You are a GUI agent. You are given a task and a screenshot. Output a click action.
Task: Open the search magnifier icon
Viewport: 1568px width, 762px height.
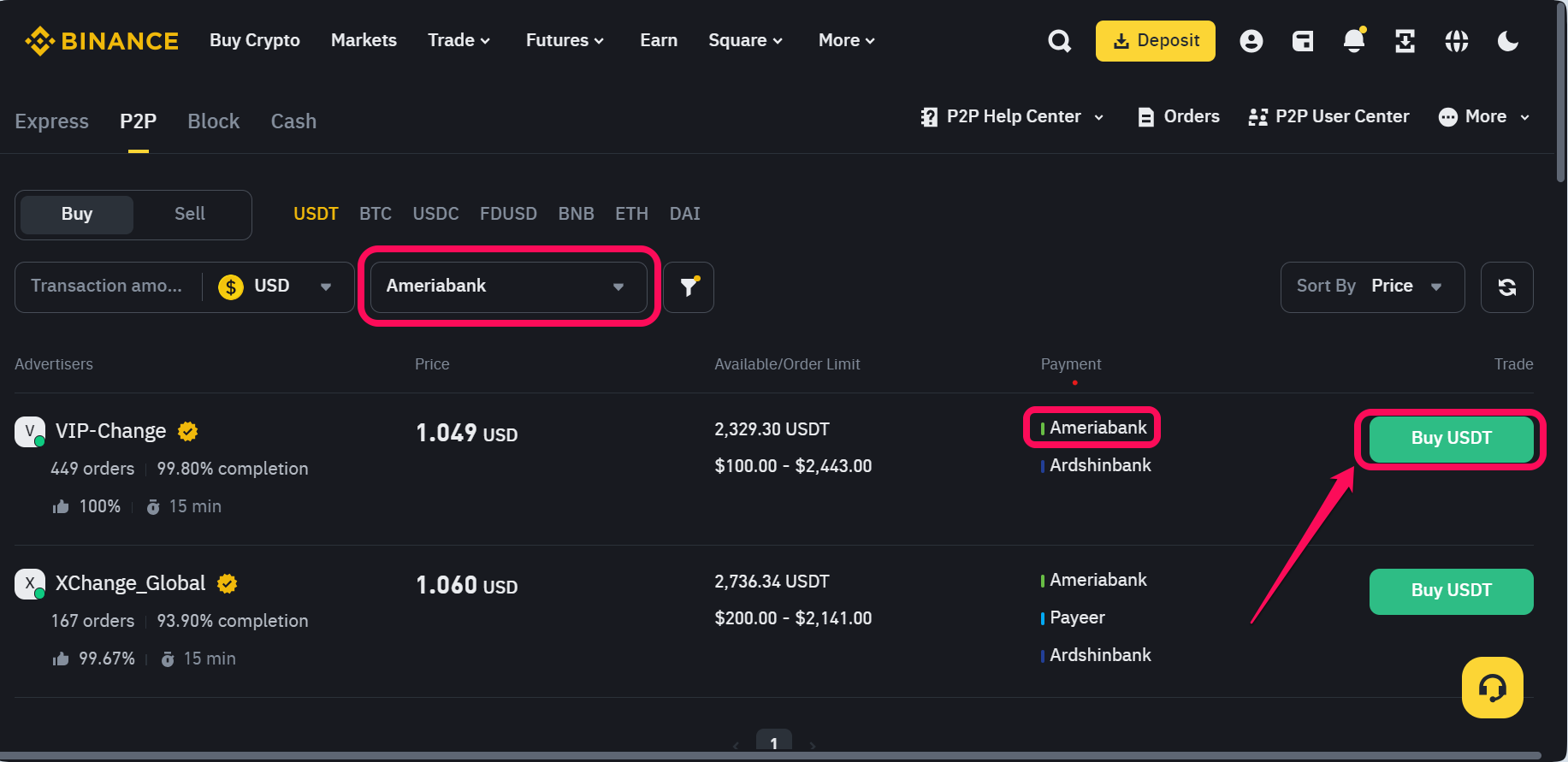pos(1060,41)
